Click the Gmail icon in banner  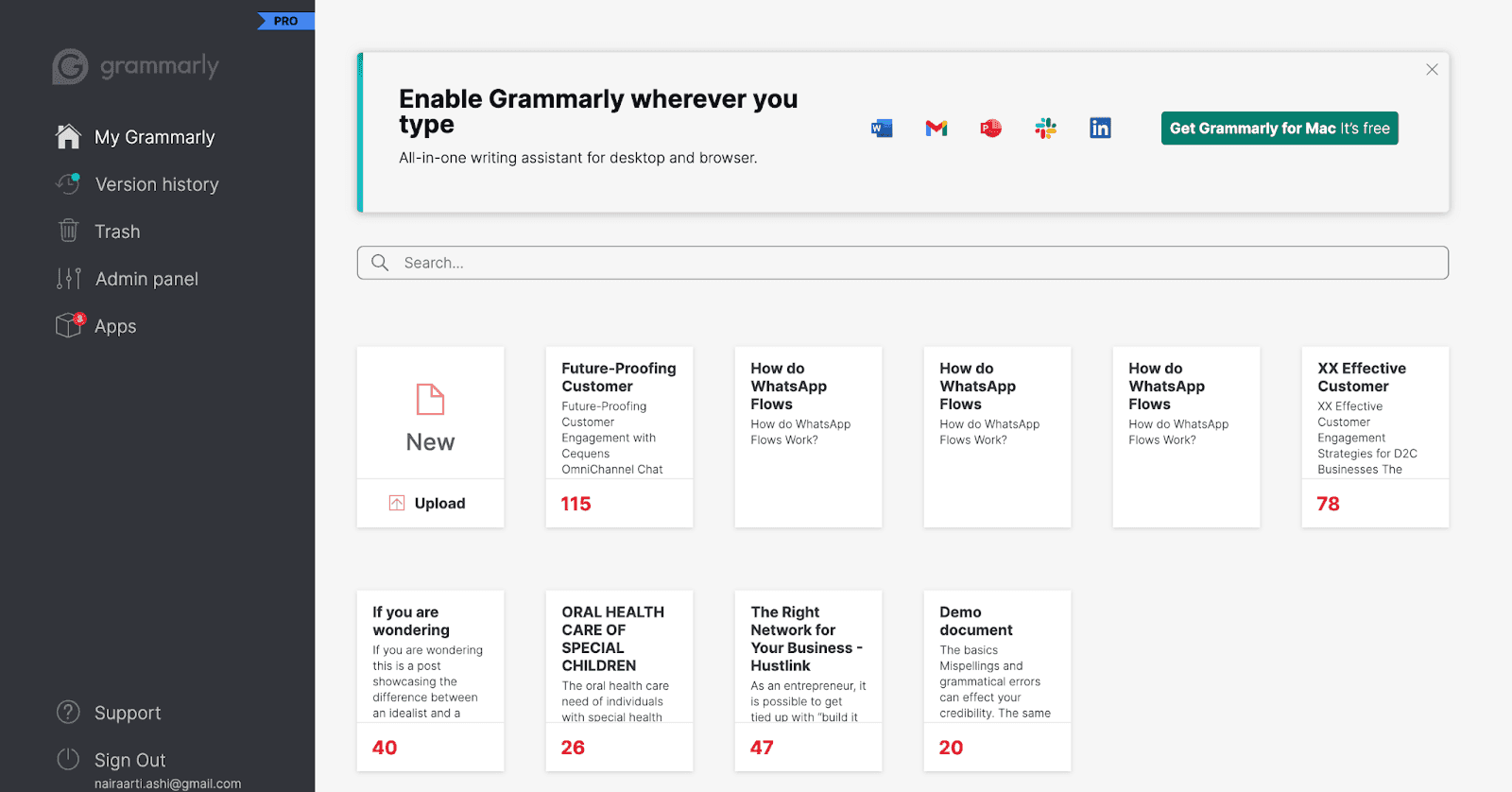(936, 129)
